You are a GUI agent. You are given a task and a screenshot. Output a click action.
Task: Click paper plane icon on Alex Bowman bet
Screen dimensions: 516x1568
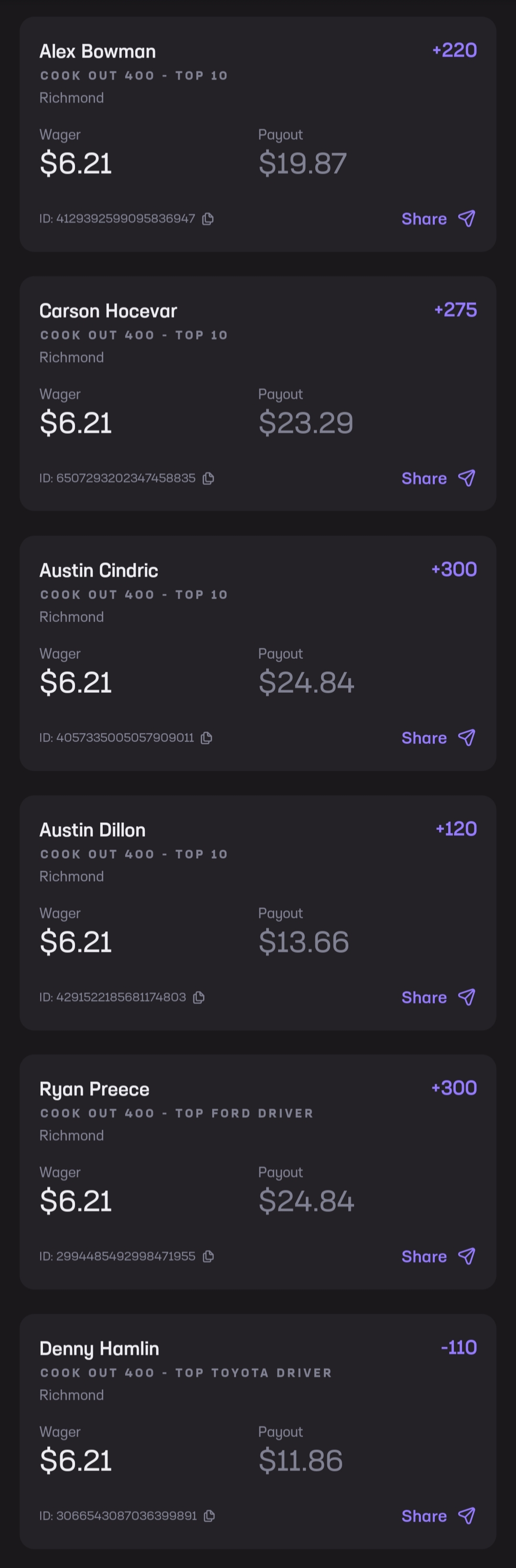pyautogui.click(x=467, y=218)
